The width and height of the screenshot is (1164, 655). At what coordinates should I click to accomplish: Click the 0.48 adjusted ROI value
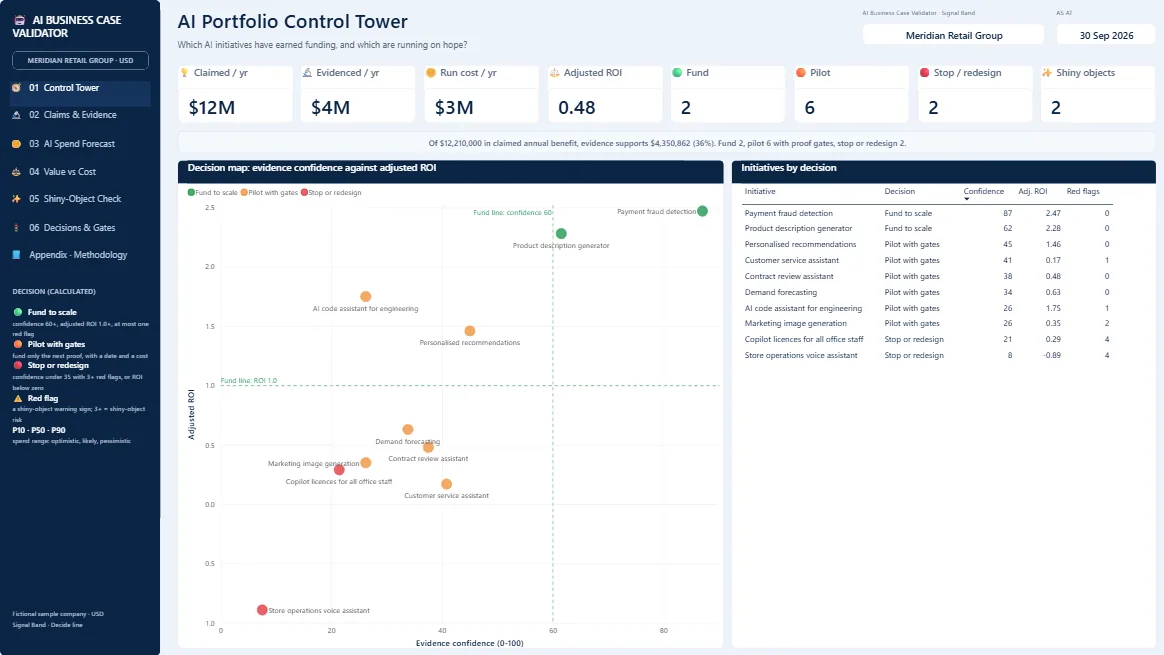577,108
